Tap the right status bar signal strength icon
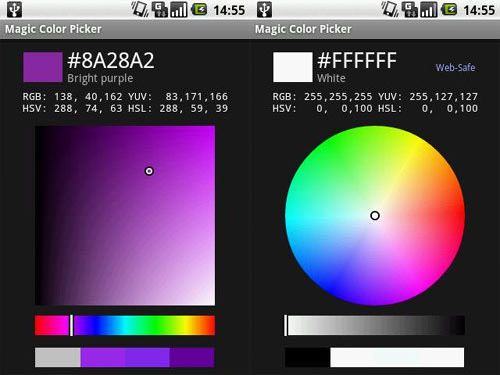 point(429,10)
